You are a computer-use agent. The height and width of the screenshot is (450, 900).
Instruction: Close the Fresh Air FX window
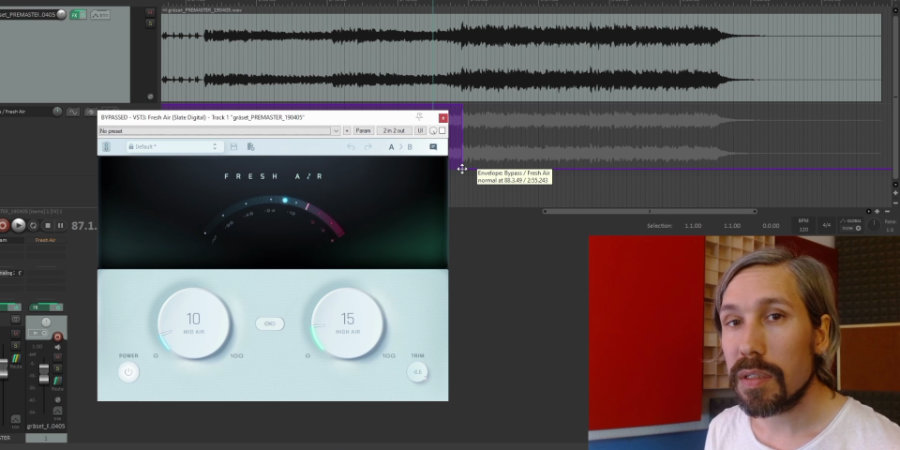443,118
